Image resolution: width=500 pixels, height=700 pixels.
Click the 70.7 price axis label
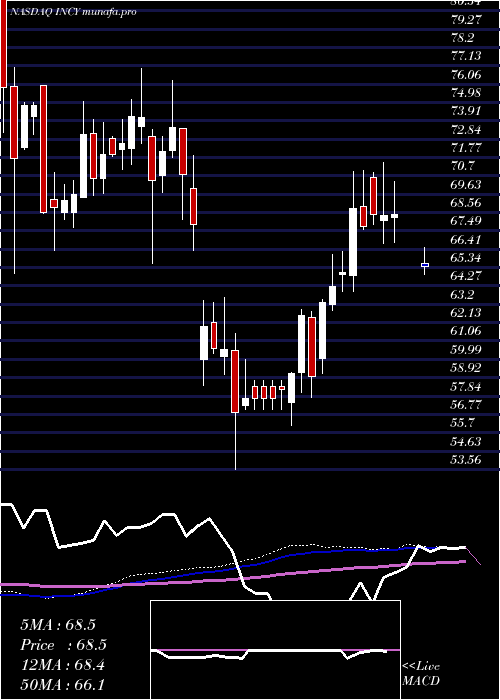coord(462,166)
